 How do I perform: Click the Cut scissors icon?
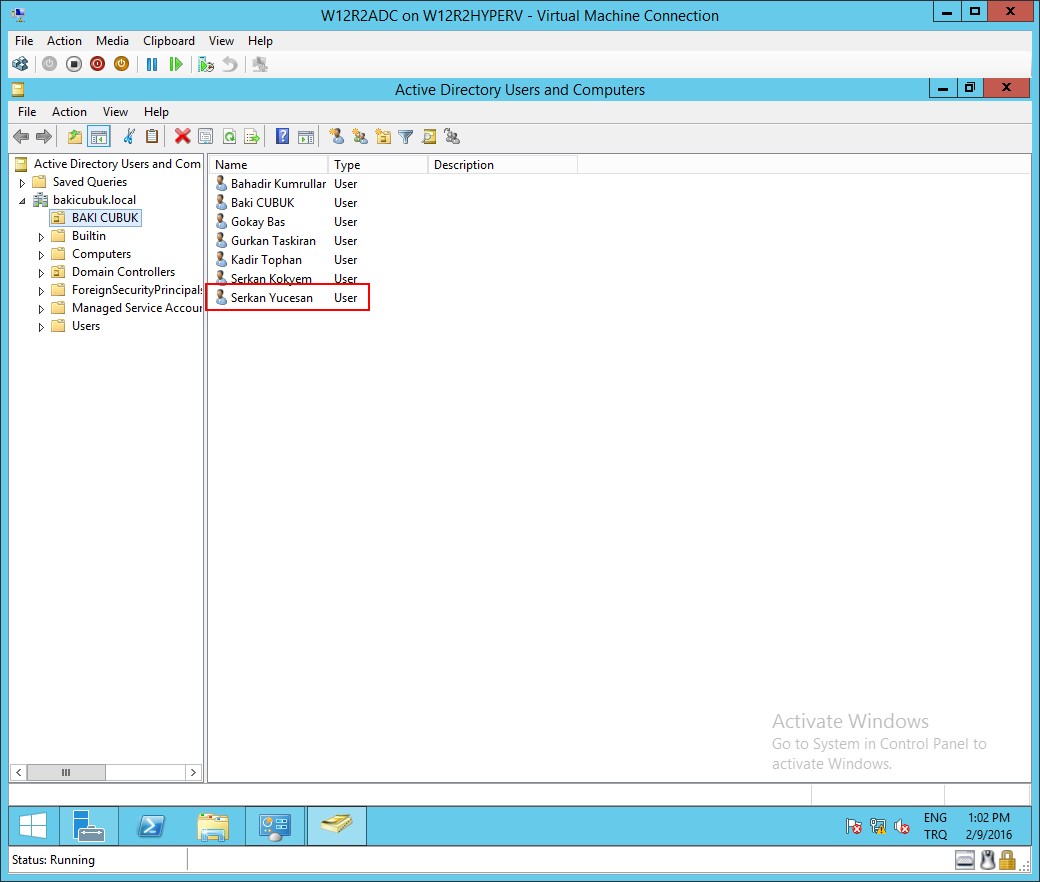pos(129,137)
